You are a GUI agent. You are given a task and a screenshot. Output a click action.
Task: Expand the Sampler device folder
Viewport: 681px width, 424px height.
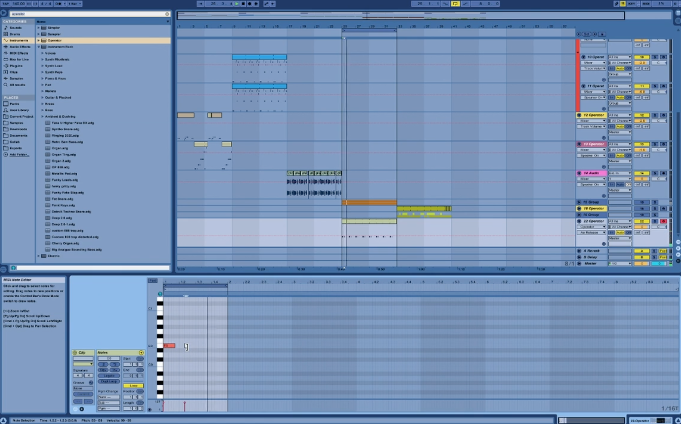pos(38,34)
